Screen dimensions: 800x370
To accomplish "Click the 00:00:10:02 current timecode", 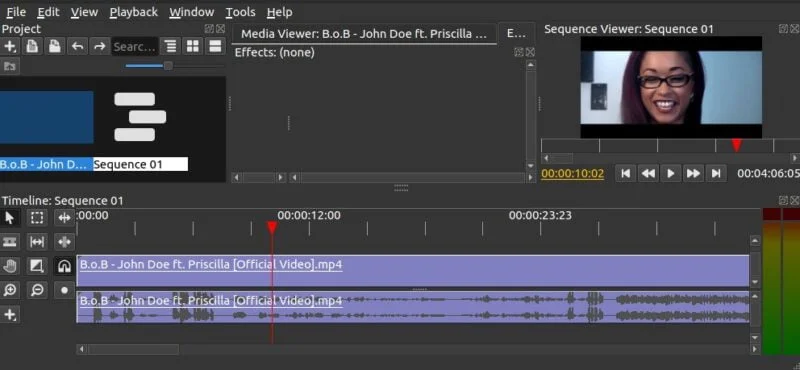I will 572,174.
